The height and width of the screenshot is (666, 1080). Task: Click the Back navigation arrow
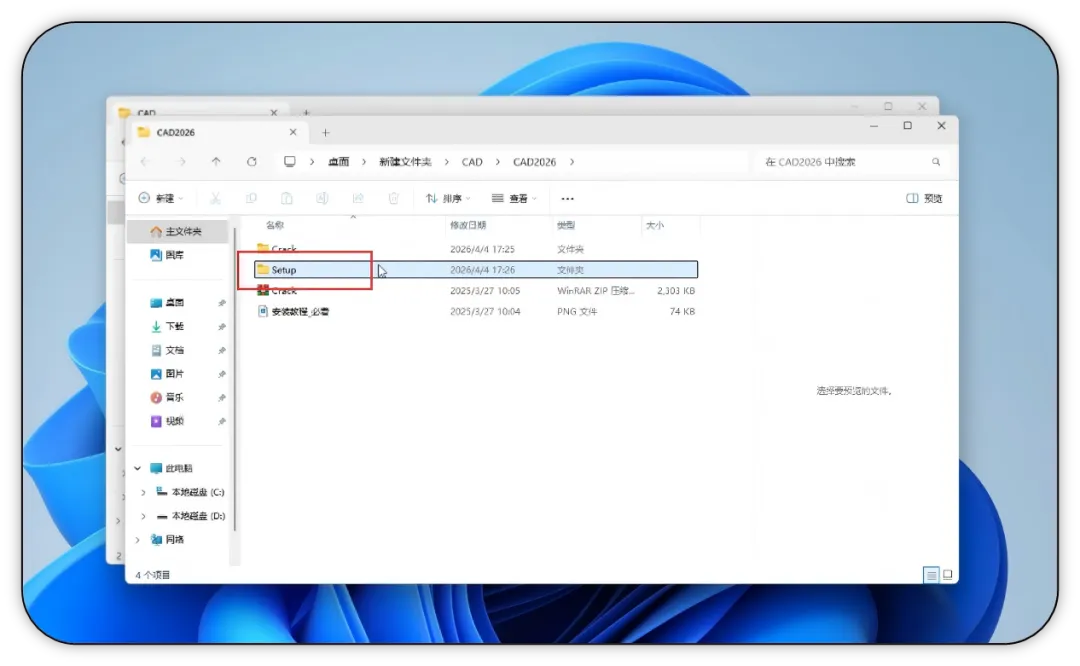point(145,162)
